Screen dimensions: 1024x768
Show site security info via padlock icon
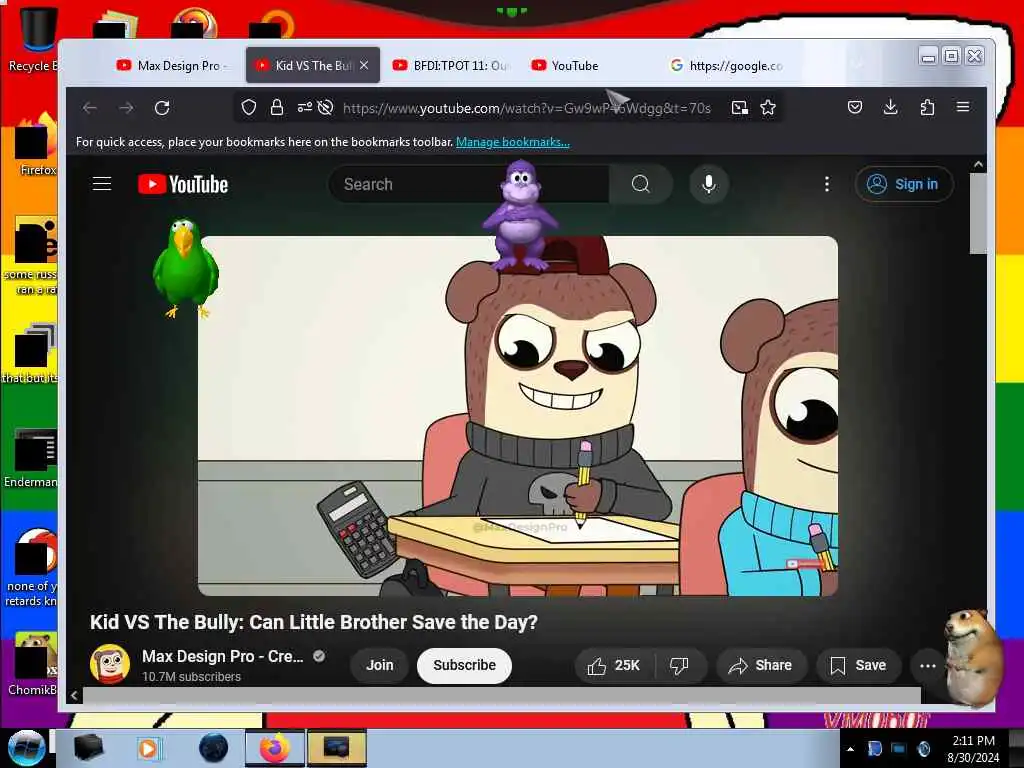coord(277,108)
